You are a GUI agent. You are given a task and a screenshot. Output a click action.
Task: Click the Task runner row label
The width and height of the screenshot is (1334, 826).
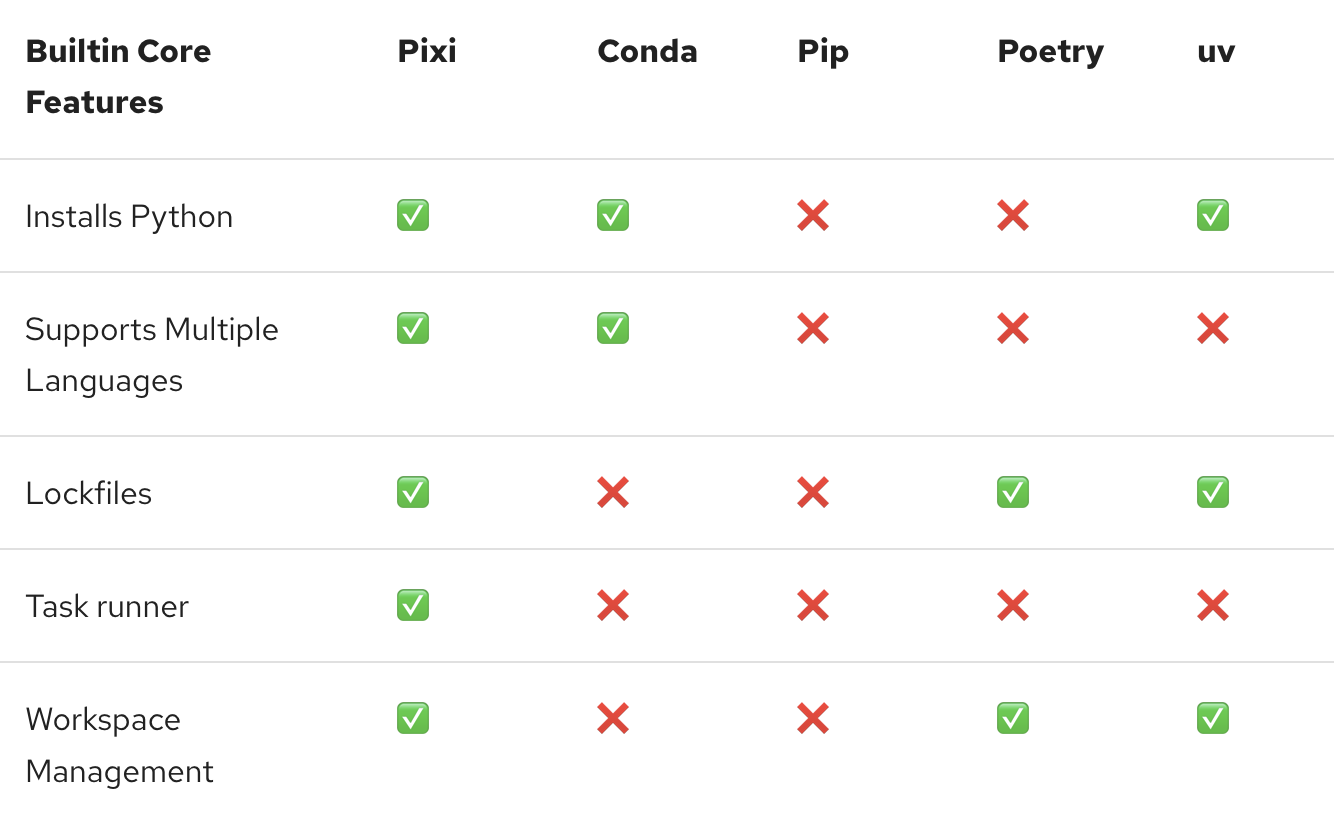[x=107, y=606]
